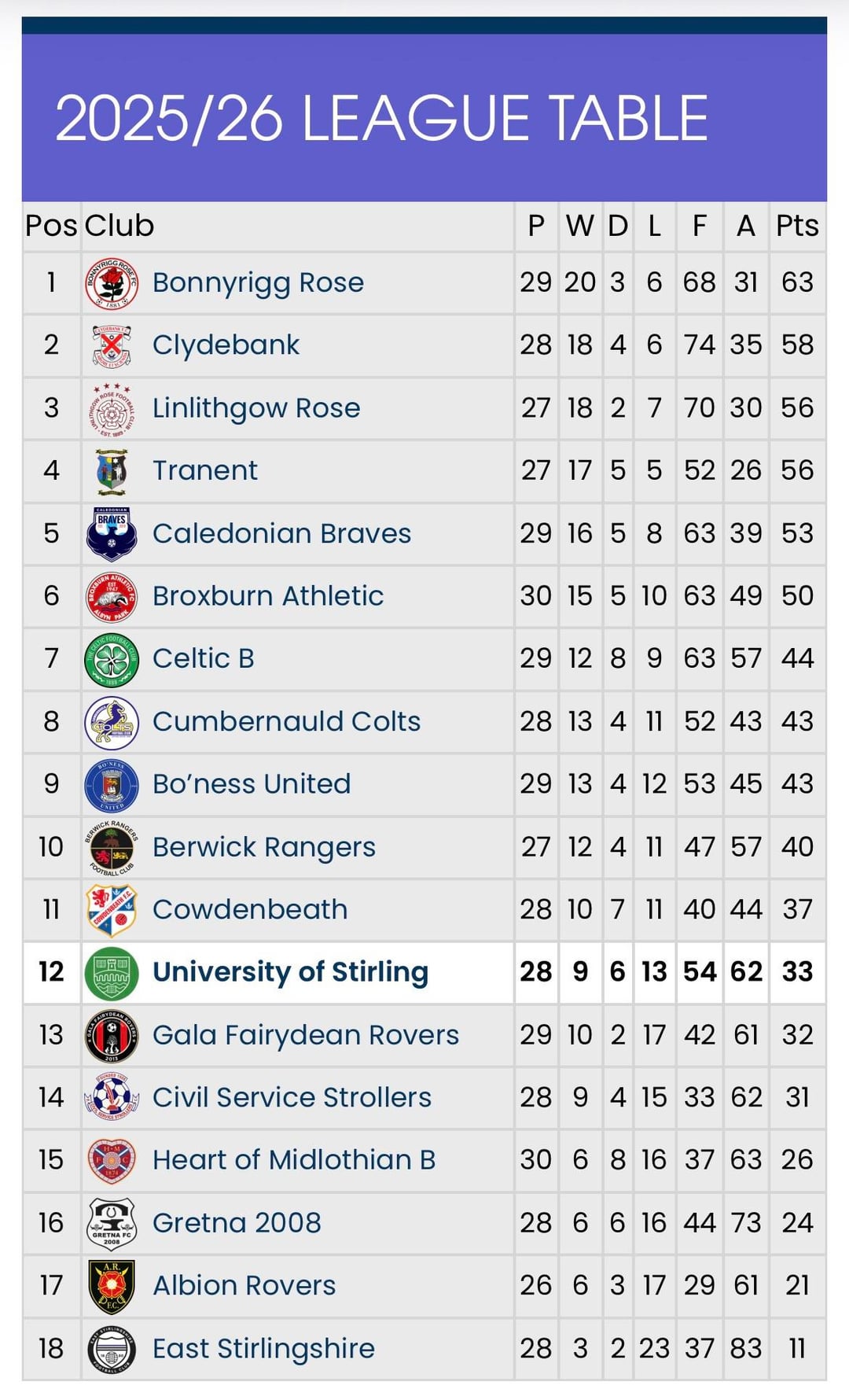
Task: Click the Bonnyrigg Rose club crest
Action: pos(112,283)
